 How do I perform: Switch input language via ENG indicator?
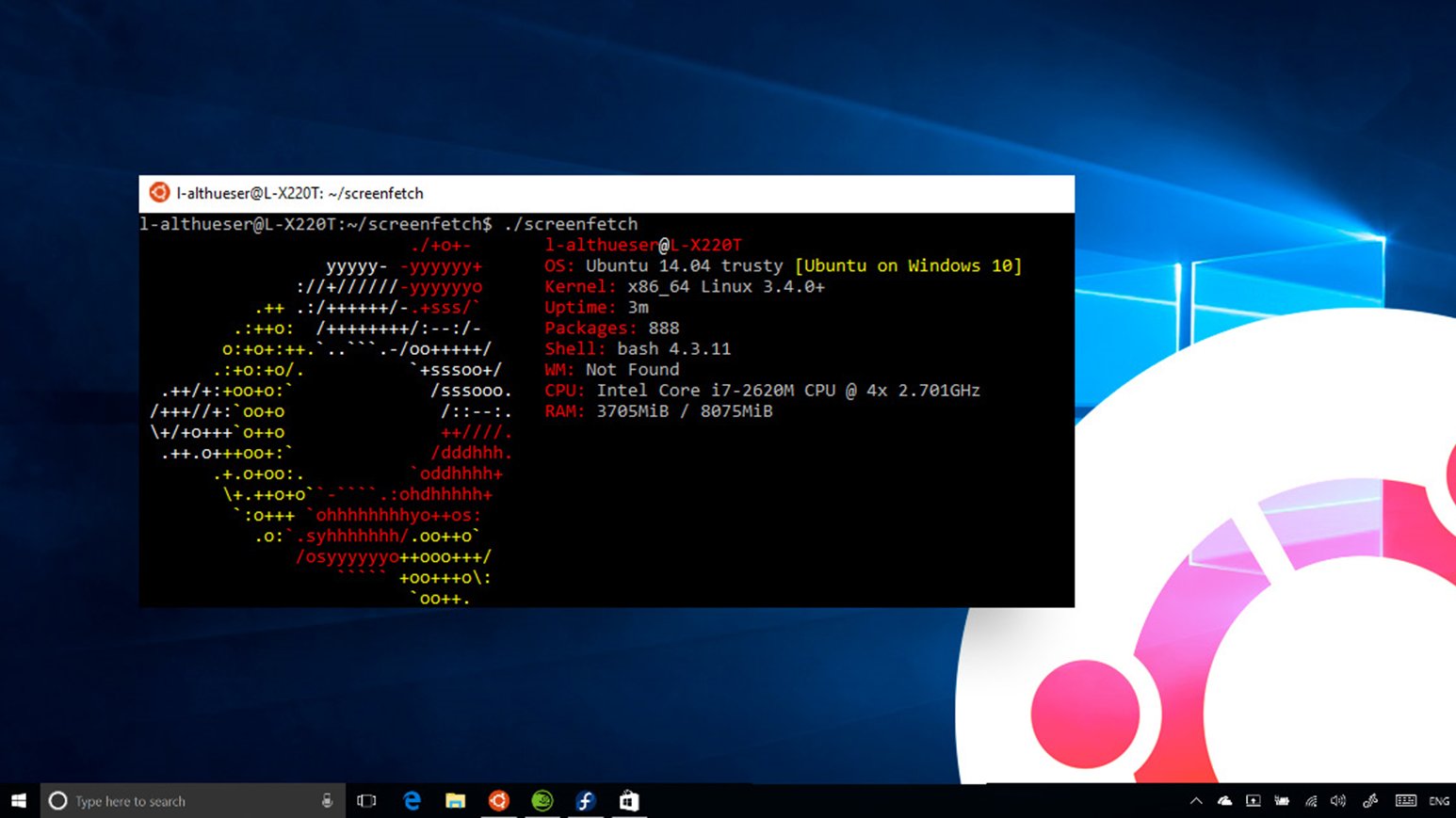click(x=1439, y=801)
